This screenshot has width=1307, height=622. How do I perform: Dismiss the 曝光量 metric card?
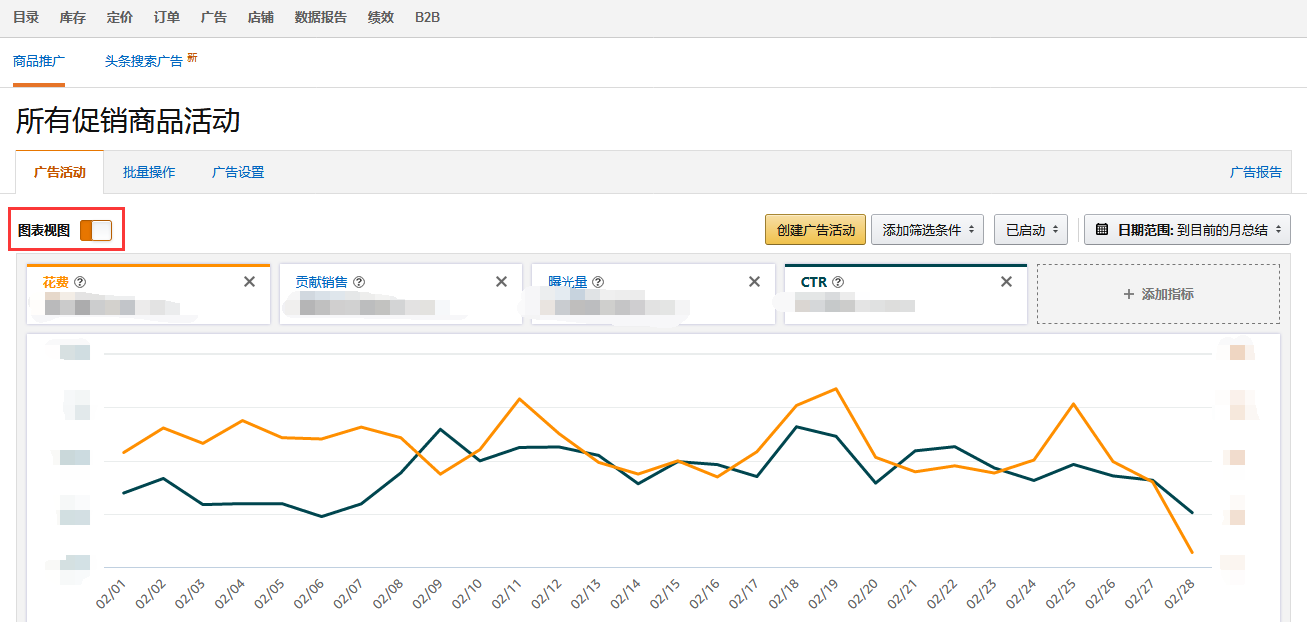point(754,282)
